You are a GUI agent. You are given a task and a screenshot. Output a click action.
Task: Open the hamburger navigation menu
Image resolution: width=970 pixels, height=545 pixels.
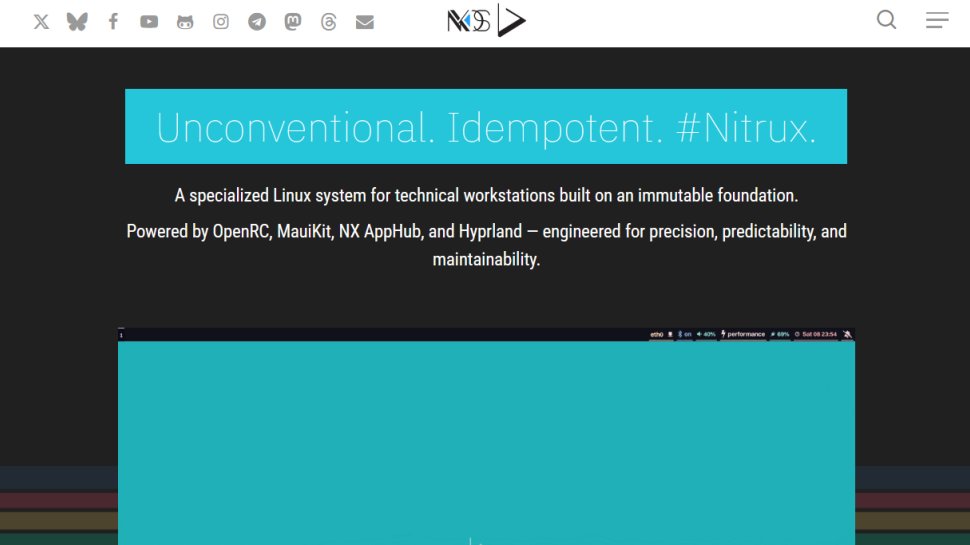(x=937, y=20)
